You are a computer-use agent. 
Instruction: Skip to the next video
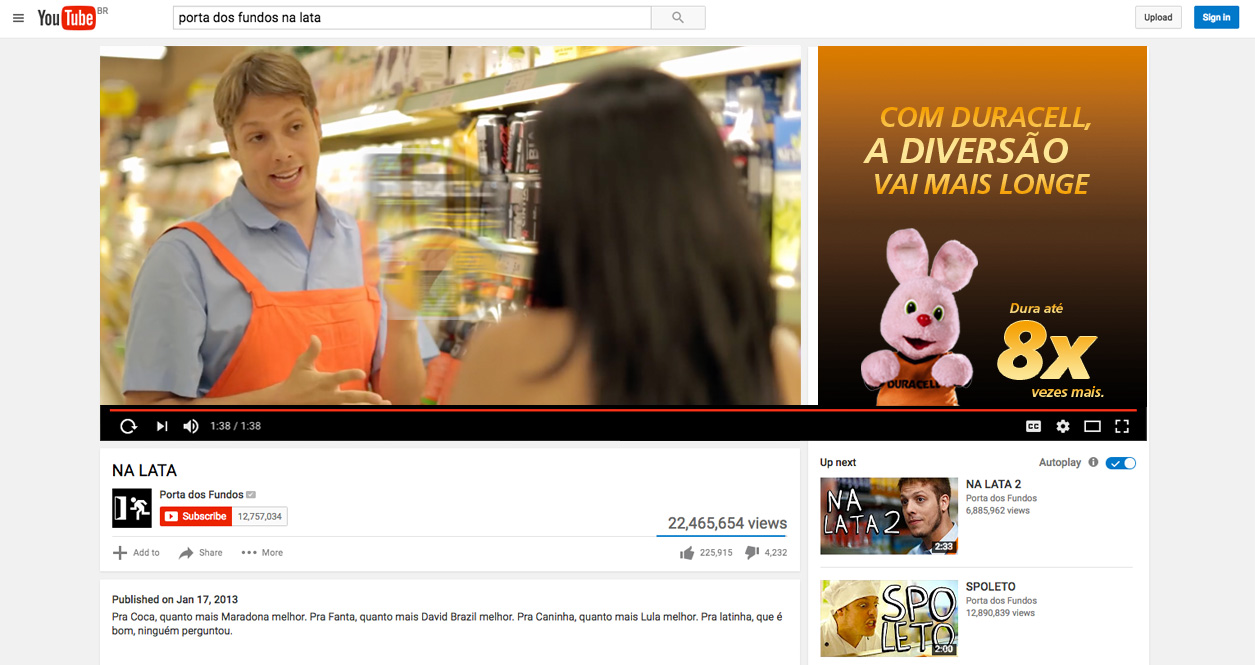[161, 426]
